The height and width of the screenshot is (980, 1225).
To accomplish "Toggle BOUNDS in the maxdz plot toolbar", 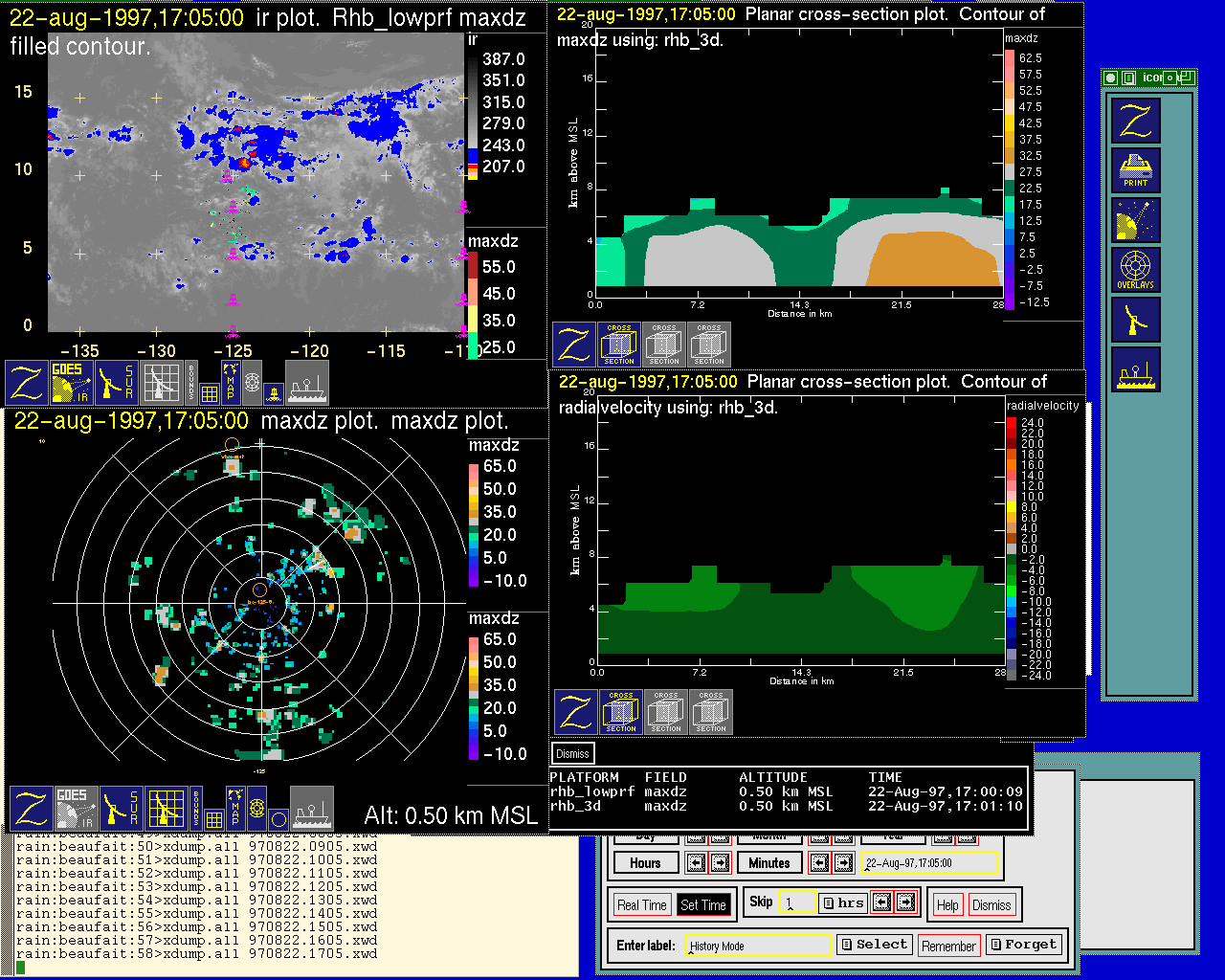I will point(195,807).
